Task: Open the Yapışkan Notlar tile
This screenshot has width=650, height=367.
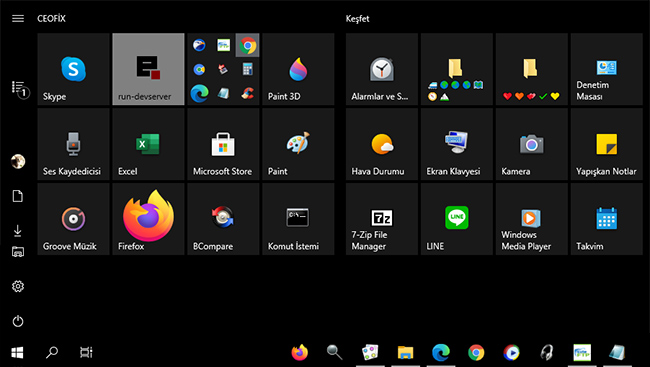Action: [x=606, y=144]
